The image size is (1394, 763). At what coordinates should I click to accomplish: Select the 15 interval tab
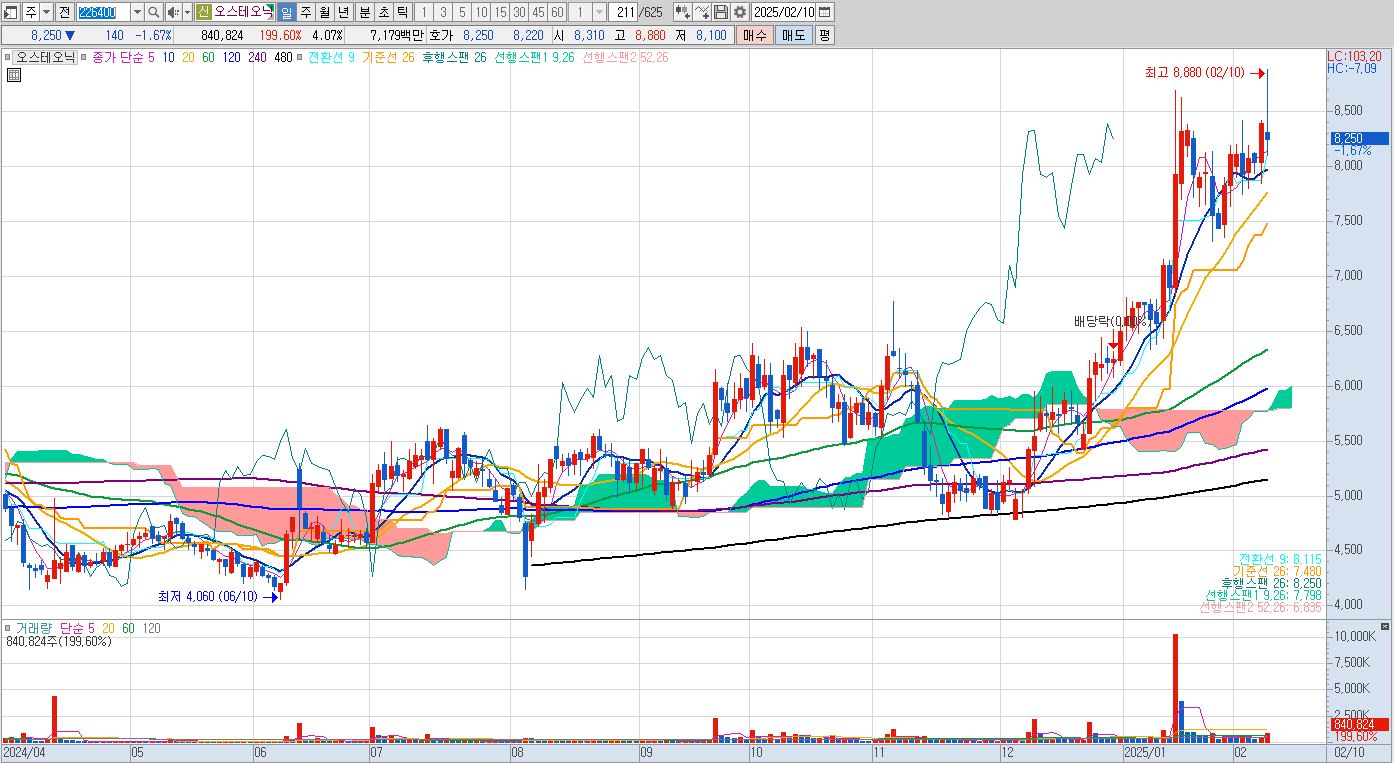click(x=500, y=12)
